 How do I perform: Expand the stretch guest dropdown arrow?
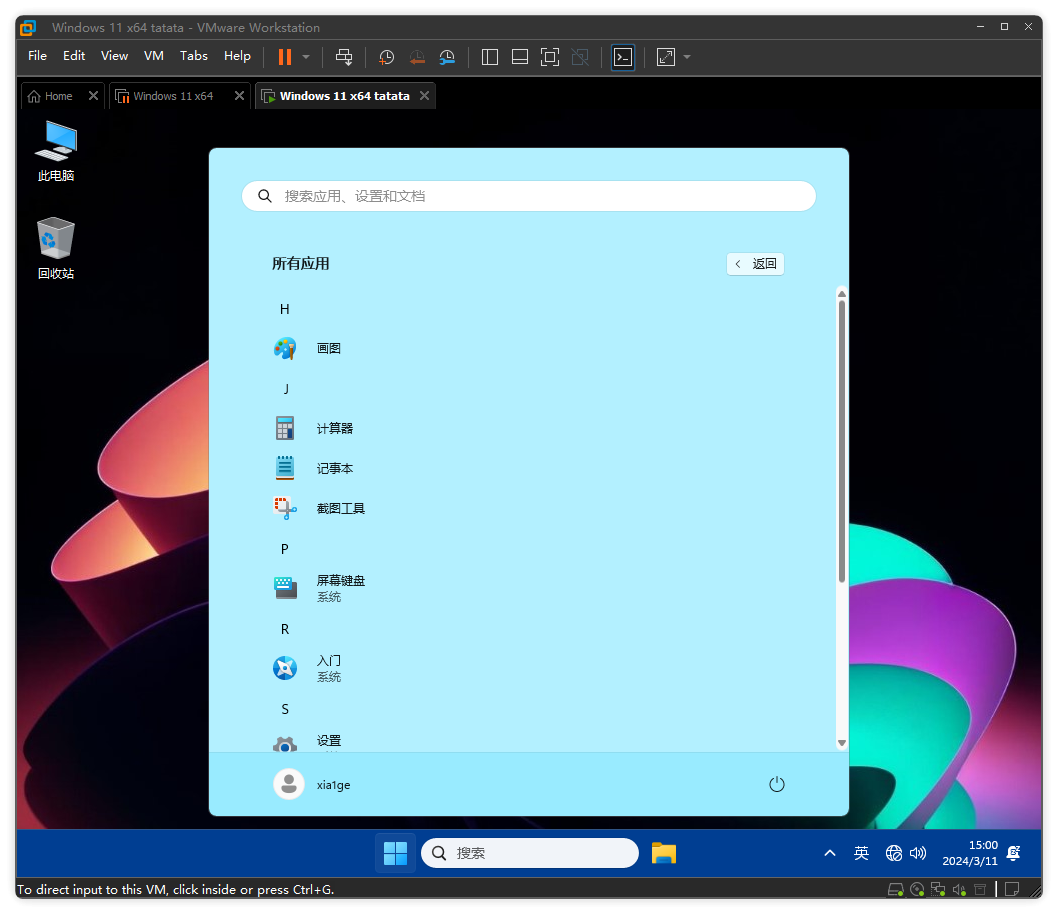click(687, 57)
